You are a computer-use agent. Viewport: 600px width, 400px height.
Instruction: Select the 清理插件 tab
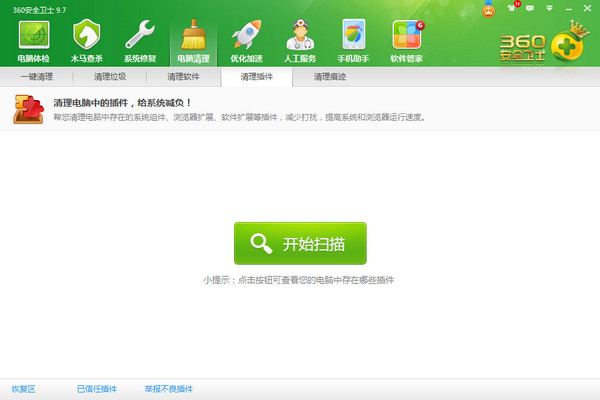[256, 77]
